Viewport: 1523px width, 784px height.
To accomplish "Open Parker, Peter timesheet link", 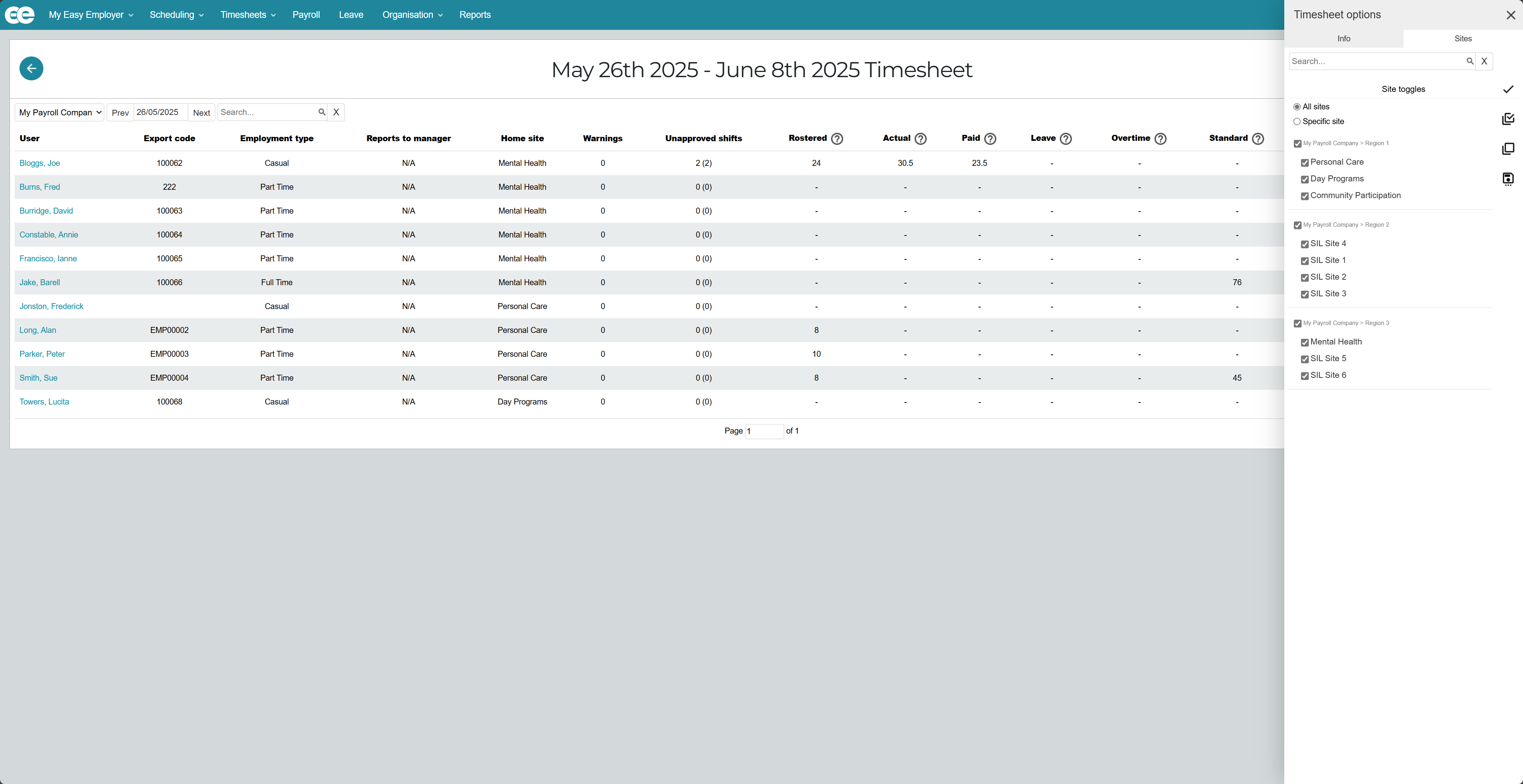I will coord(42,354).
